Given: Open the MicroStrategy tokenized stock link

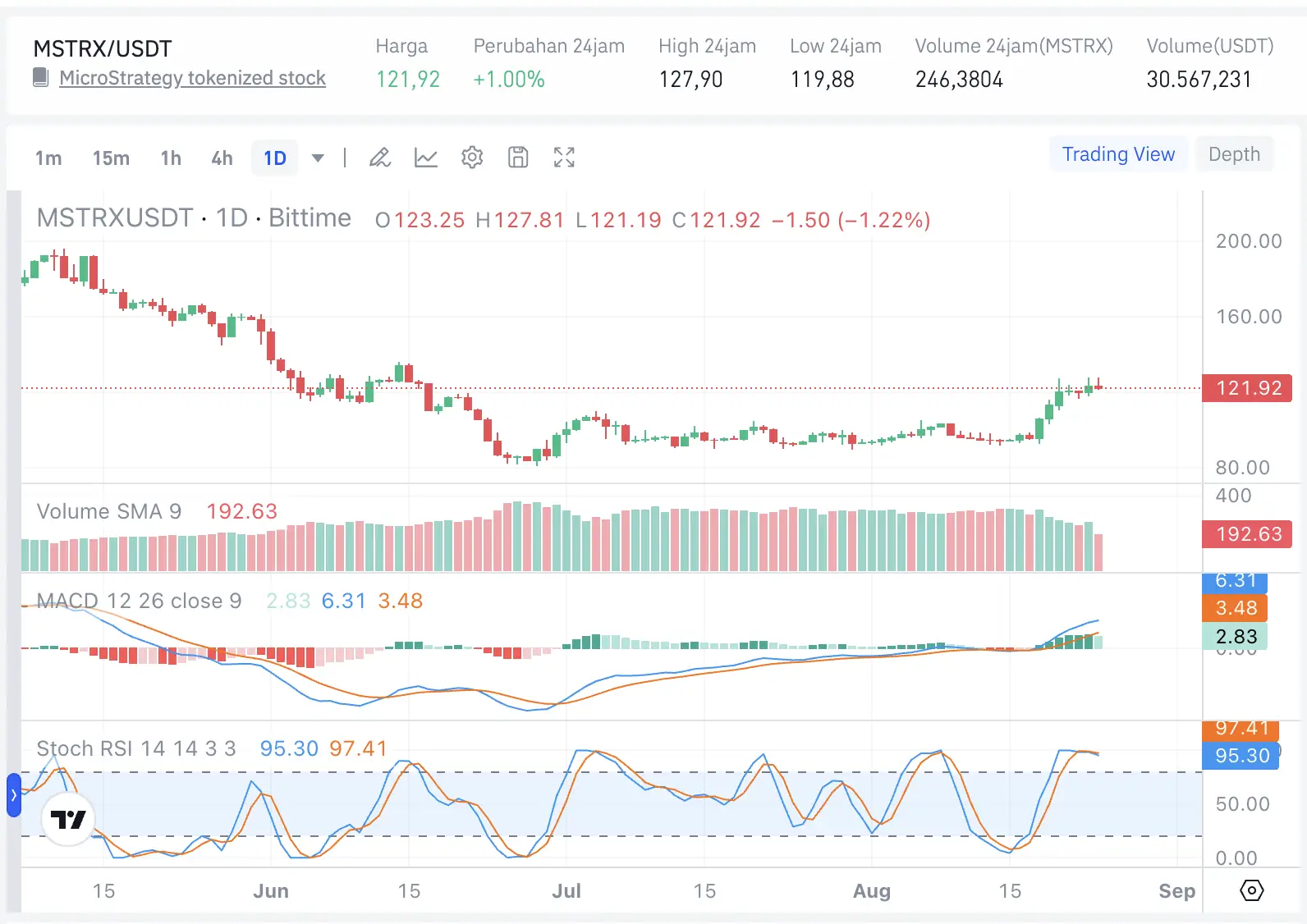Looking at the screenshot, I should point(192,78).
